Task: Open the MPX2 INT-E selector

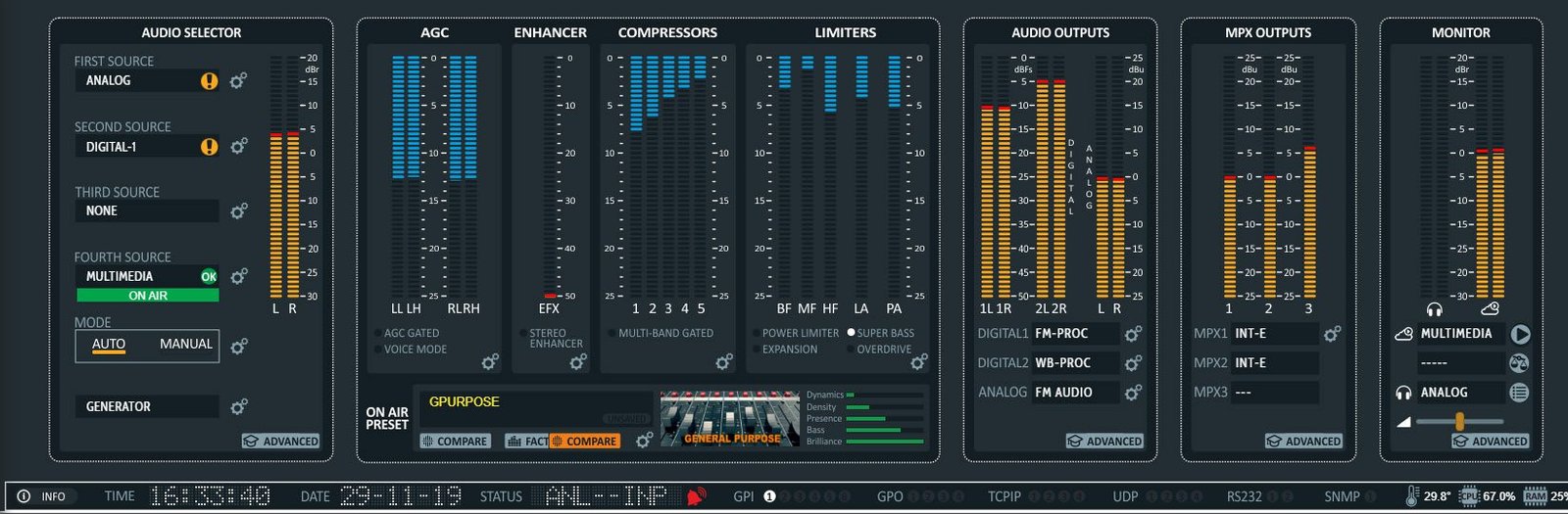Action: pos(1275,363)
